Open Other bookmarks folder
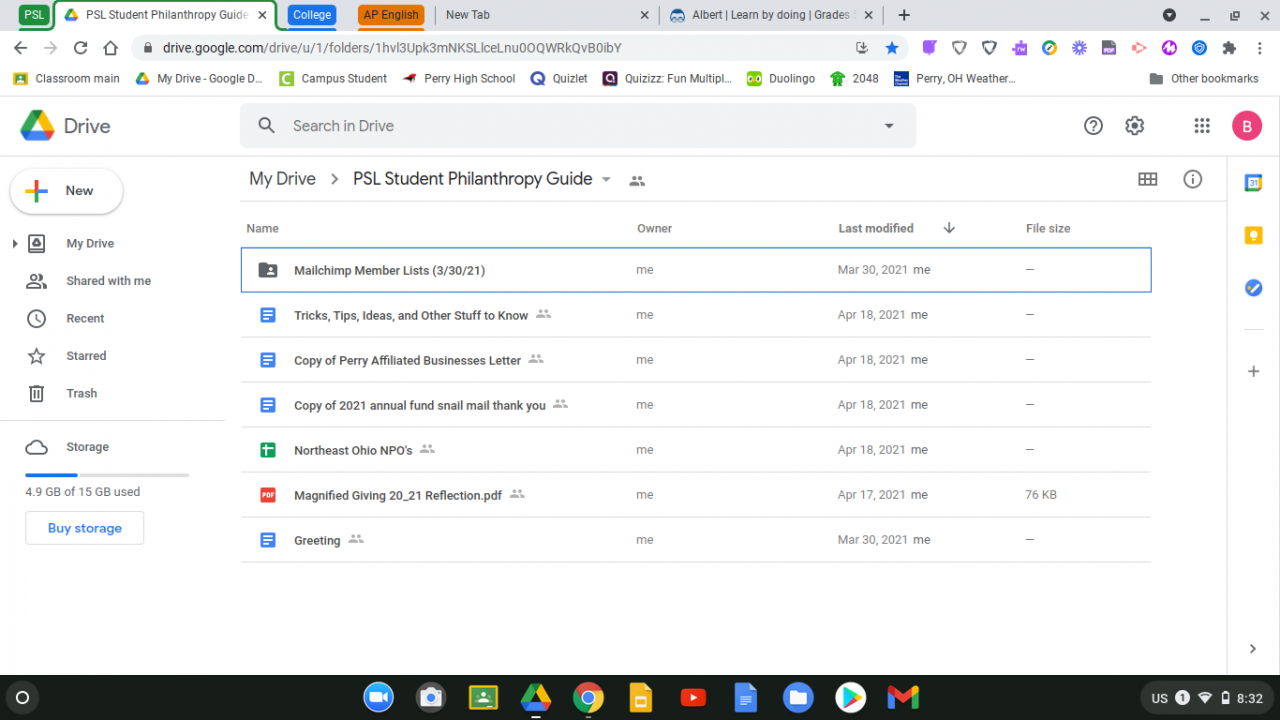The width and height of the screenshot is (1280, 720). 1204,78
